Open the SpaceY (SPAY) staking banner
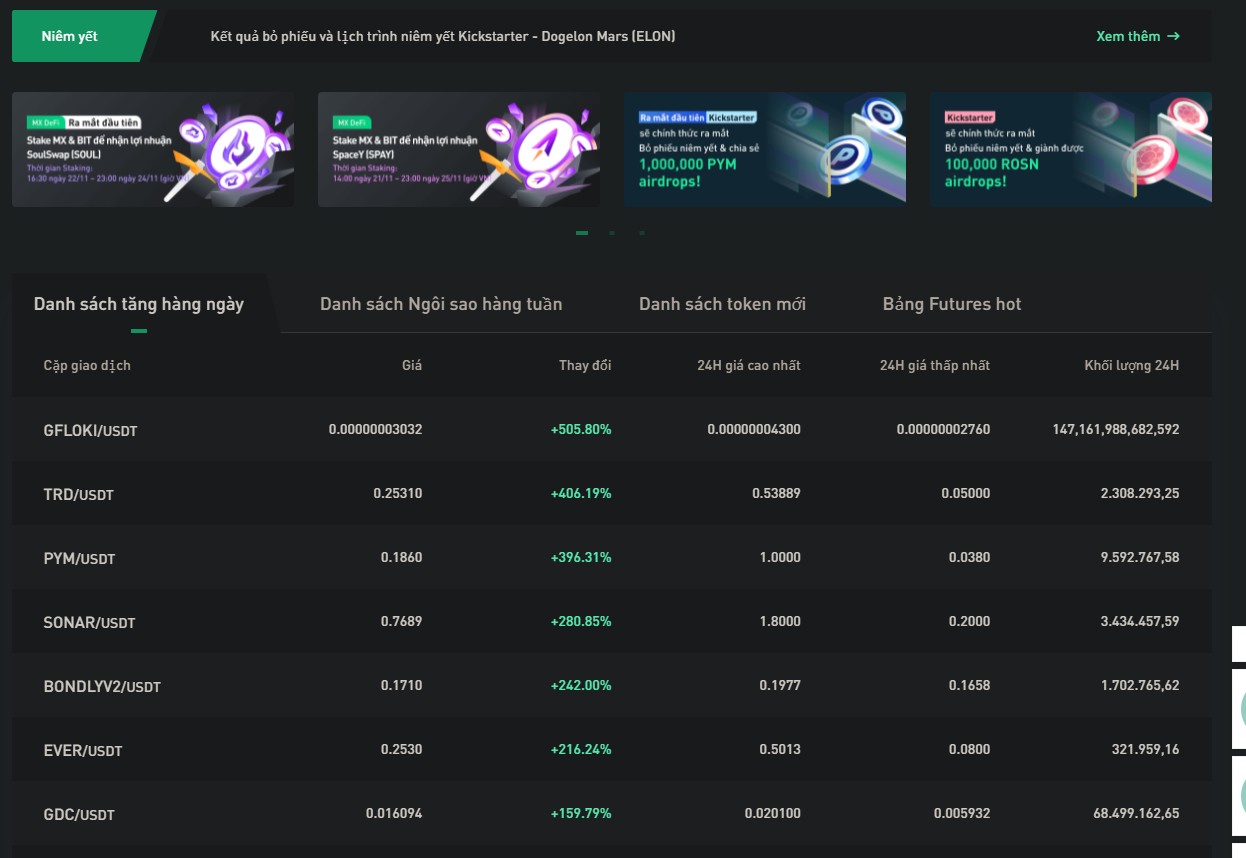1246x858 pixels. (459, 150)
